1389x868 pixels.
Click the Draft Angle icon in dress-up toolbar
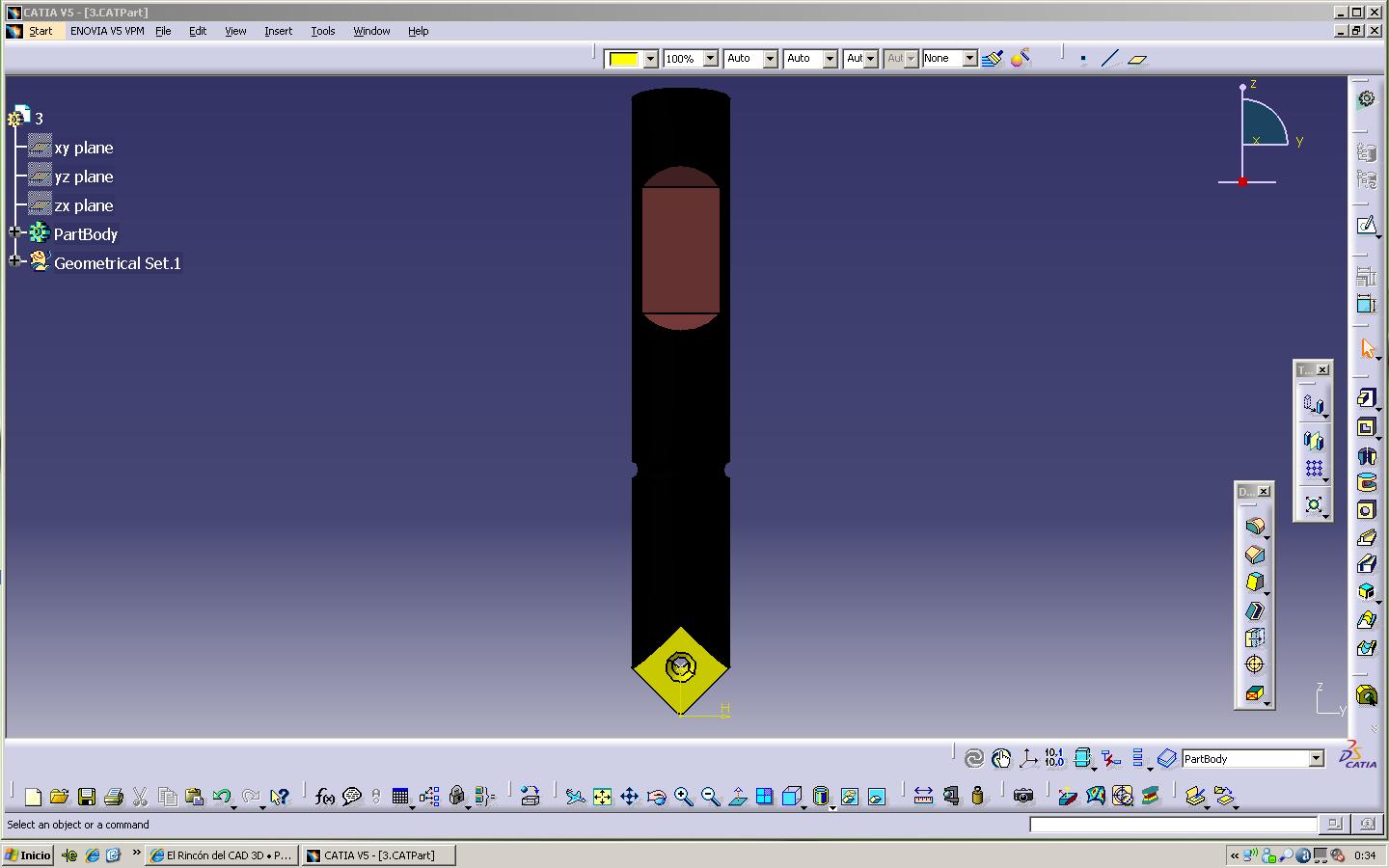[1254, 582]
